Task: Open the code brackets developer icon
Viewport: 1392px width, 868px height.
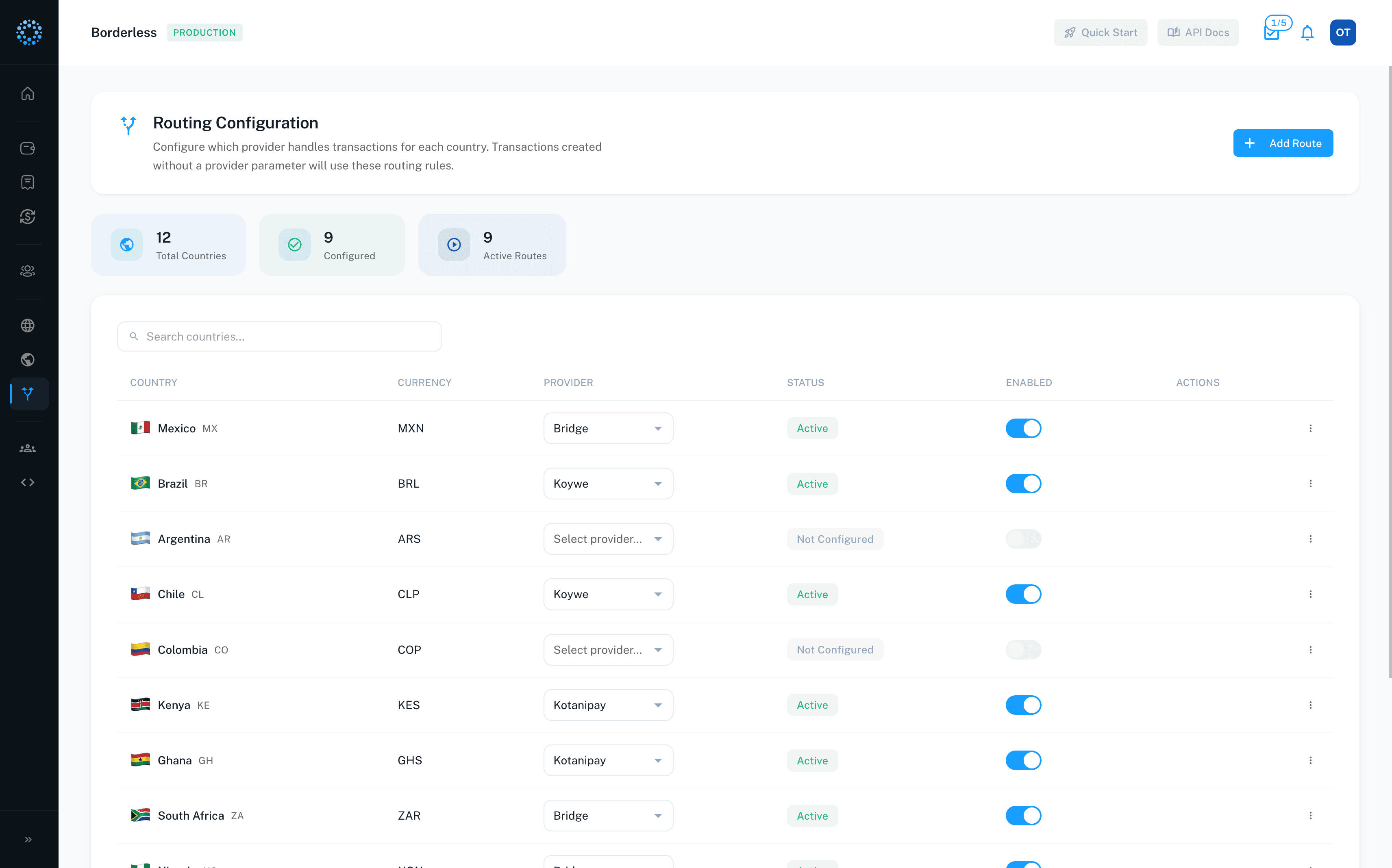Action: click(x=28, y=482)
